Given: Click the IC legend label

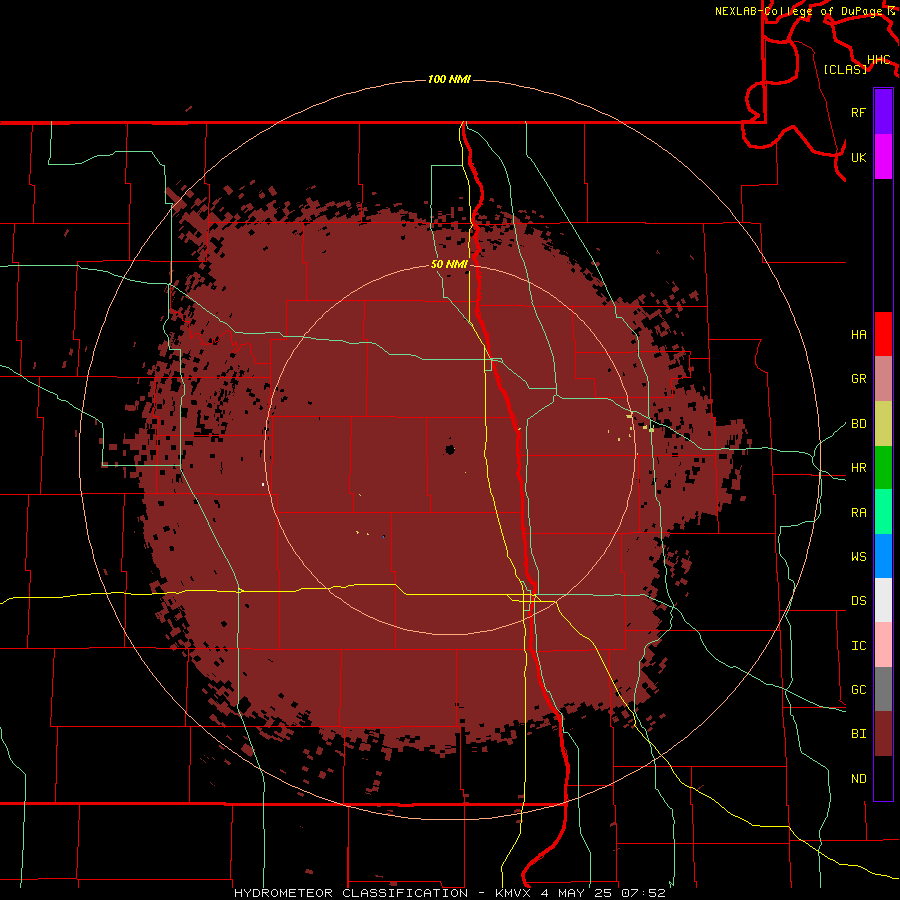Looking at the screenshot, I should 858,646.
